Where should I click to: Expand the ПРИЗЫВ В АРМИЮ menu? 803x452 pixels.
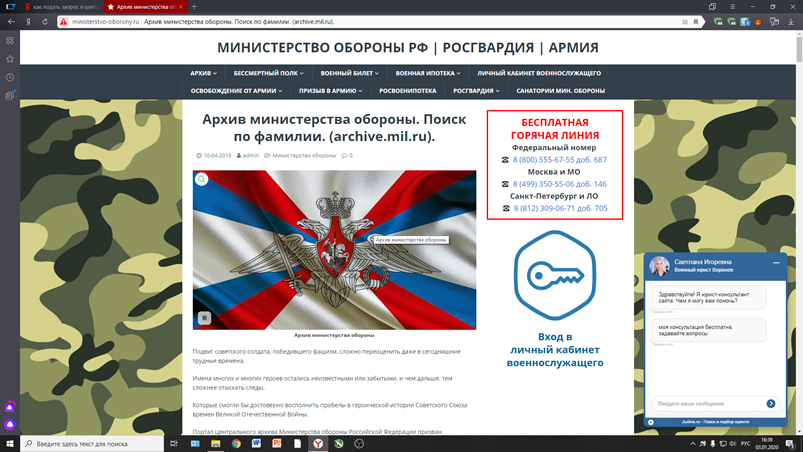[x=330, y=91]
